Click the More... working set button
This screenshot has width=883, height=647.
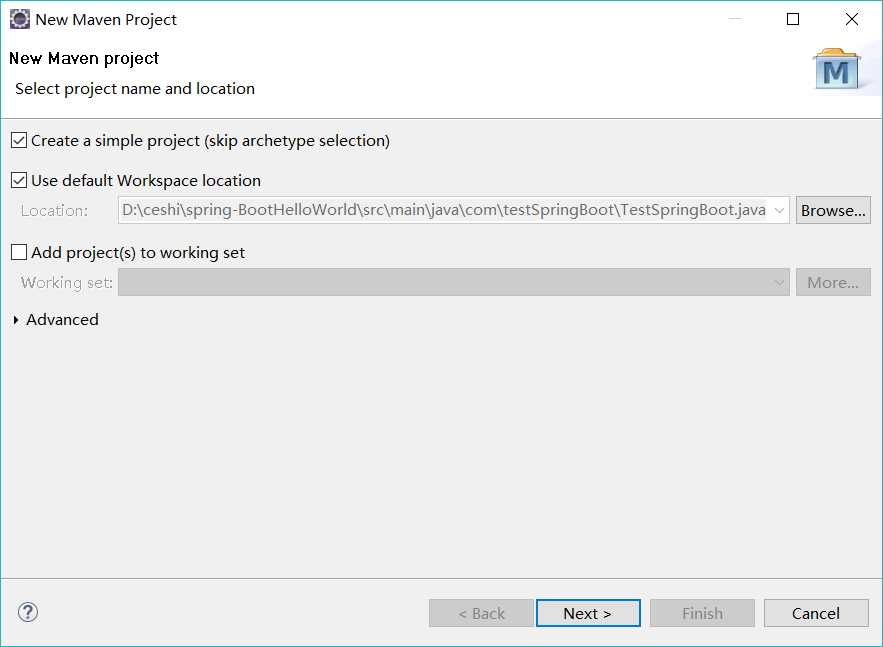(832, 283)
